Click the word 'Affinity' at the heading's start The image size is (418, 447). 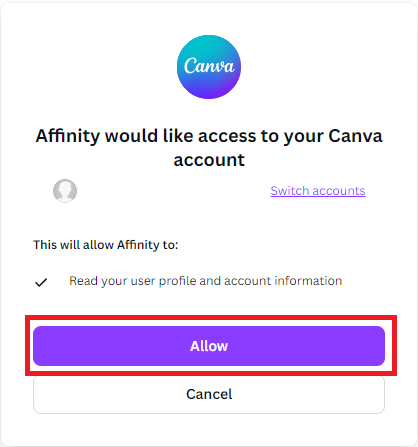click(68, 136)
